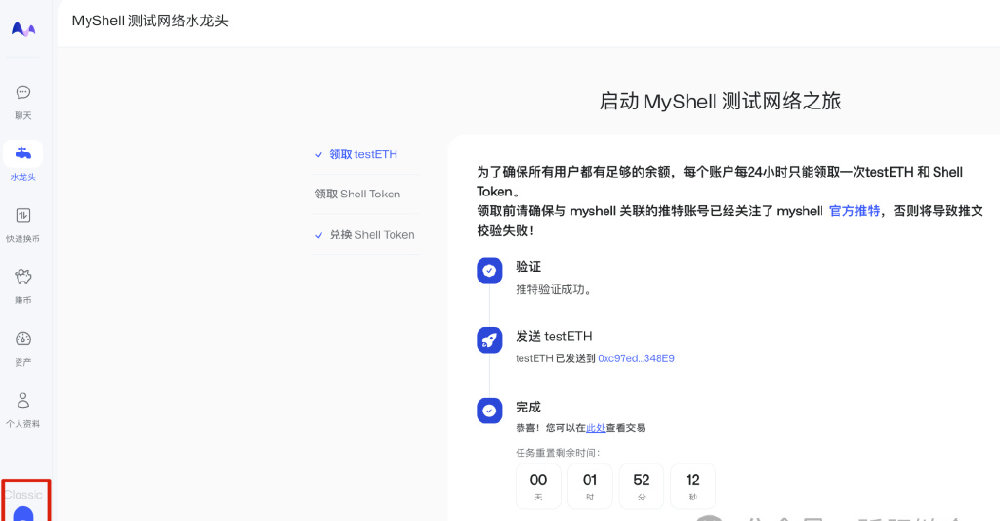Open the assets (资产) gauge icon
1000x521 pixels.
pos(23,339)
